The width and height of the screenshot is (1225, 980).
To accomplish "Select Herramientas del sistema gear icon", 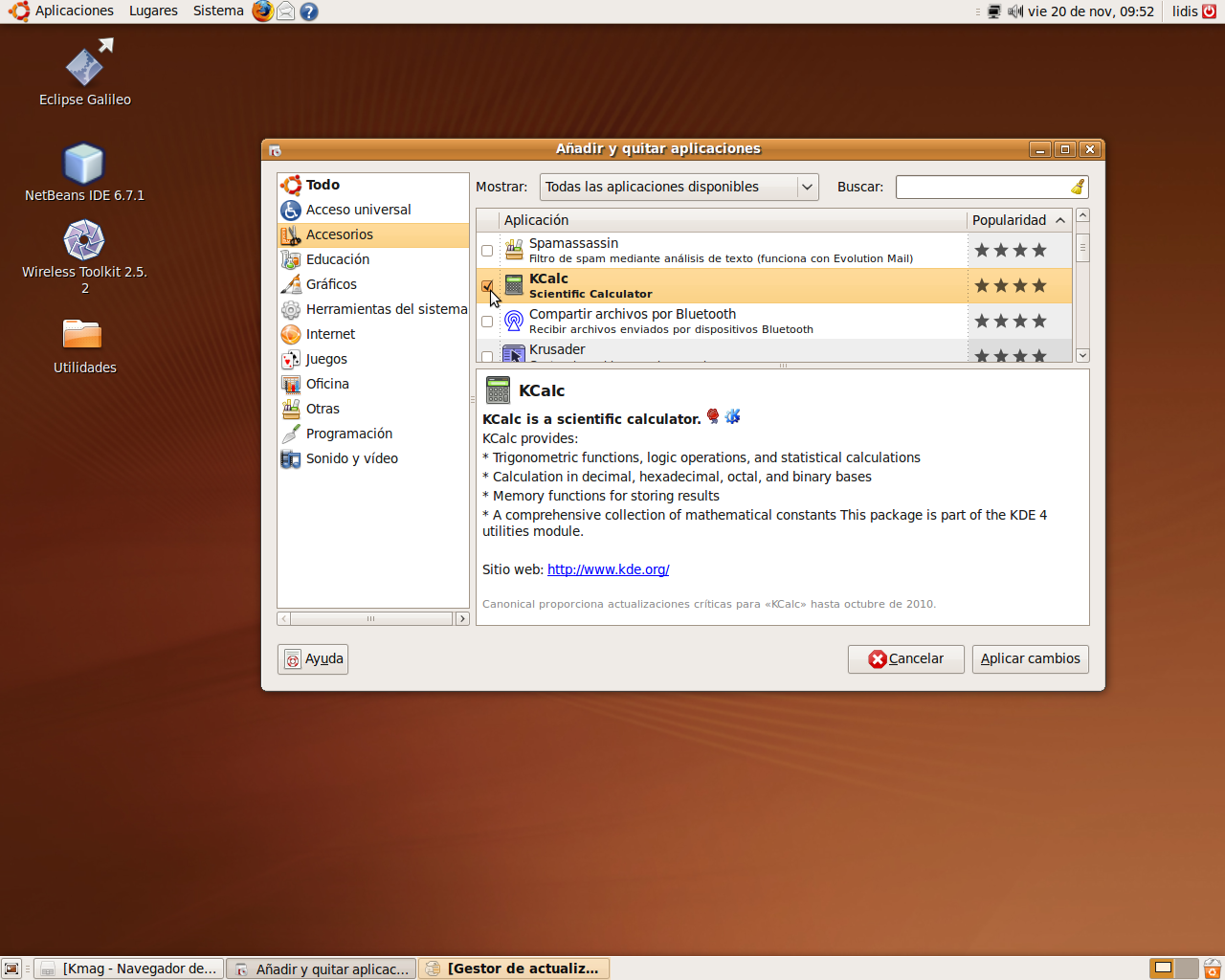I will (x=292, y=309).
